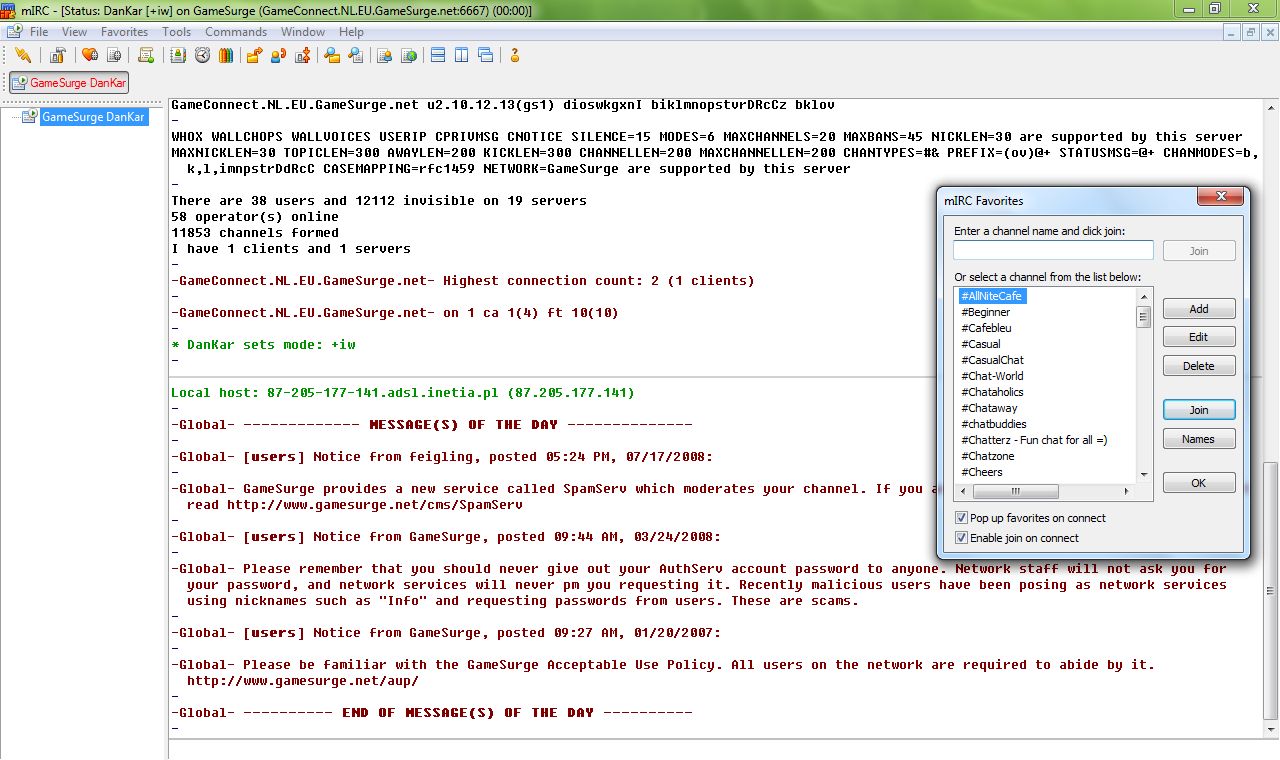Select #Cafebleu in the channel list
The height and width of the screenshot is (760, 1280).
[x=986, y=328]
